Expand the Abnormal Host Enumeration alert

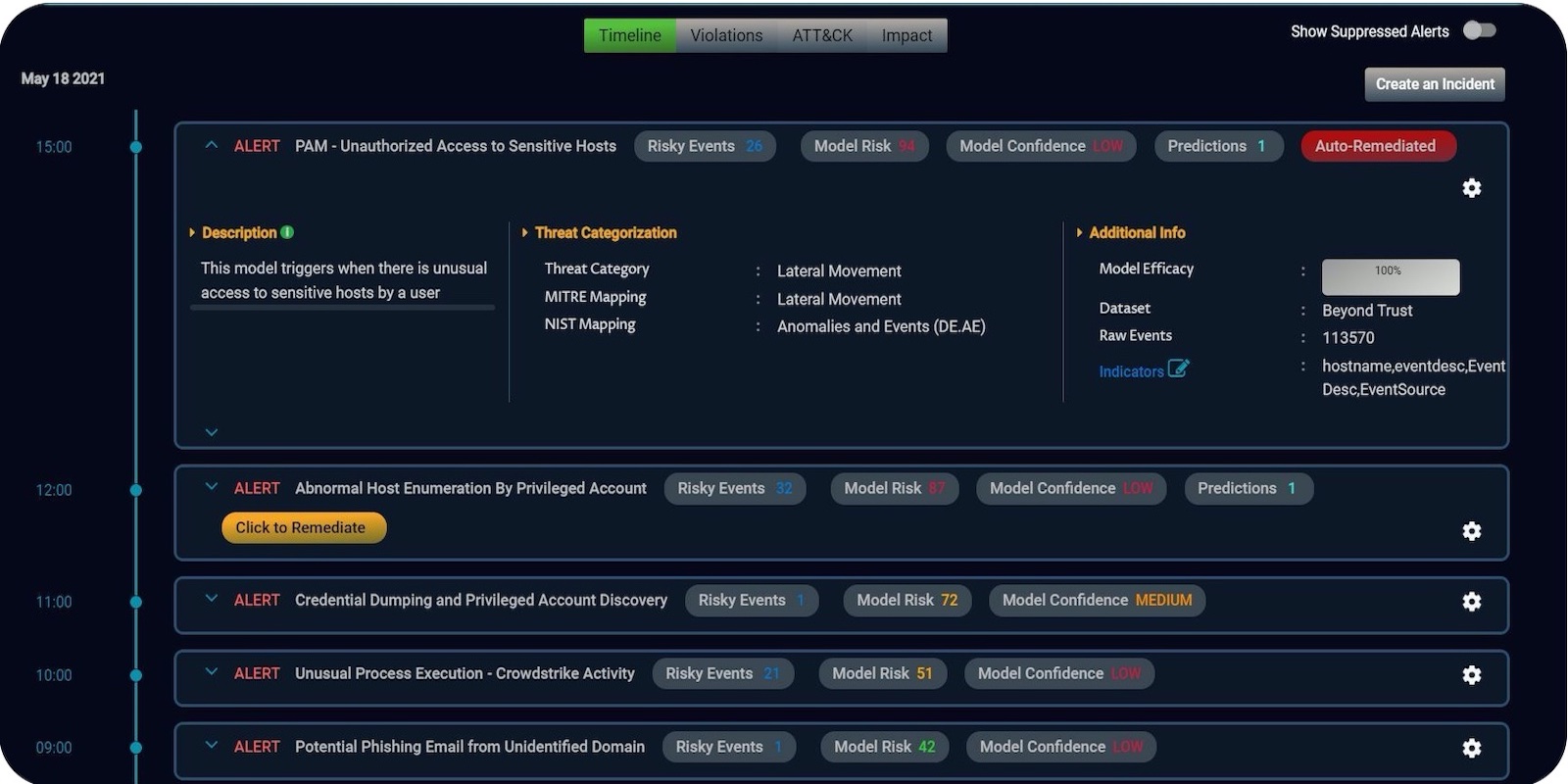tap(211, 487)
